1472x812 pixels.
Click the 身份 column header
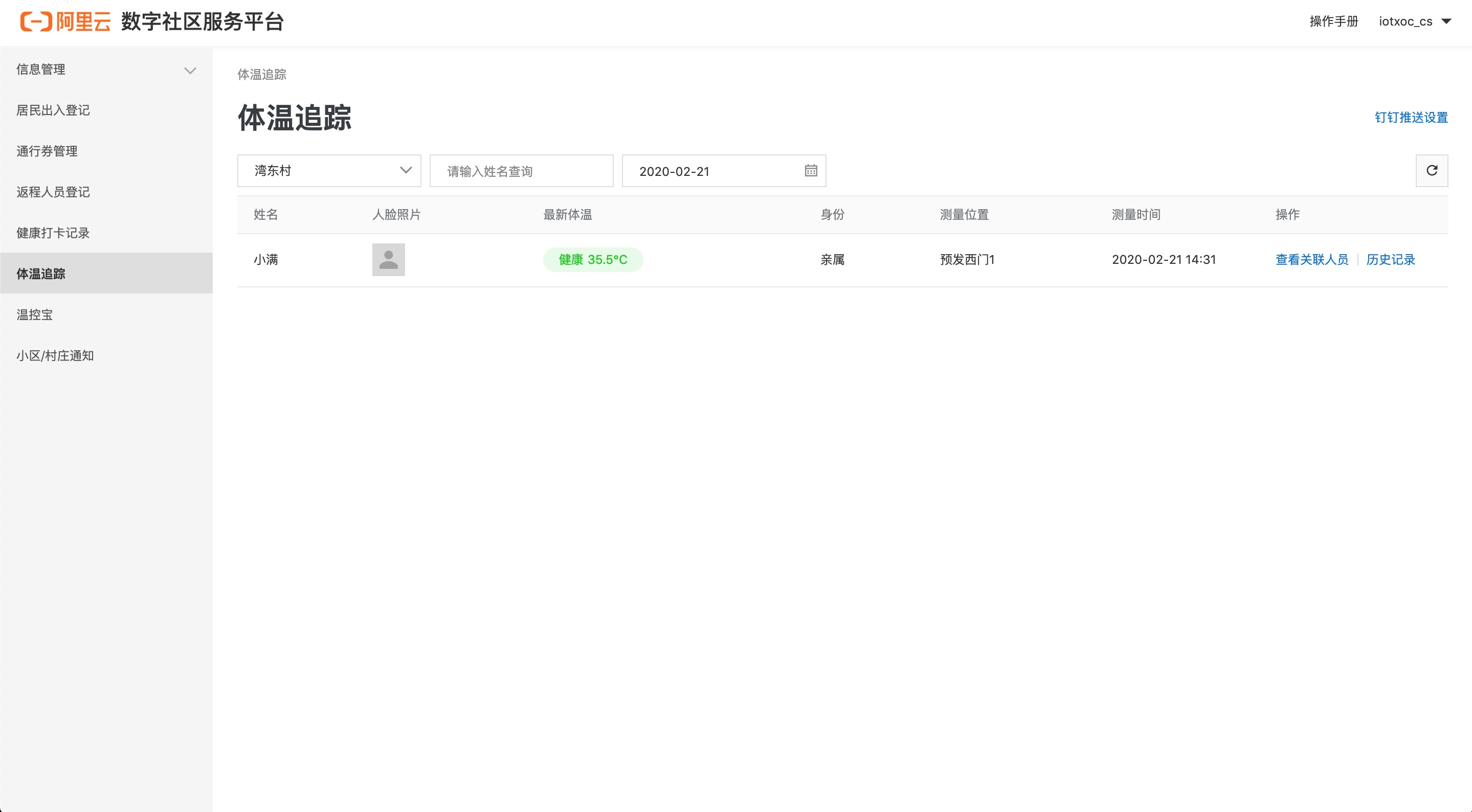(832, 215)
